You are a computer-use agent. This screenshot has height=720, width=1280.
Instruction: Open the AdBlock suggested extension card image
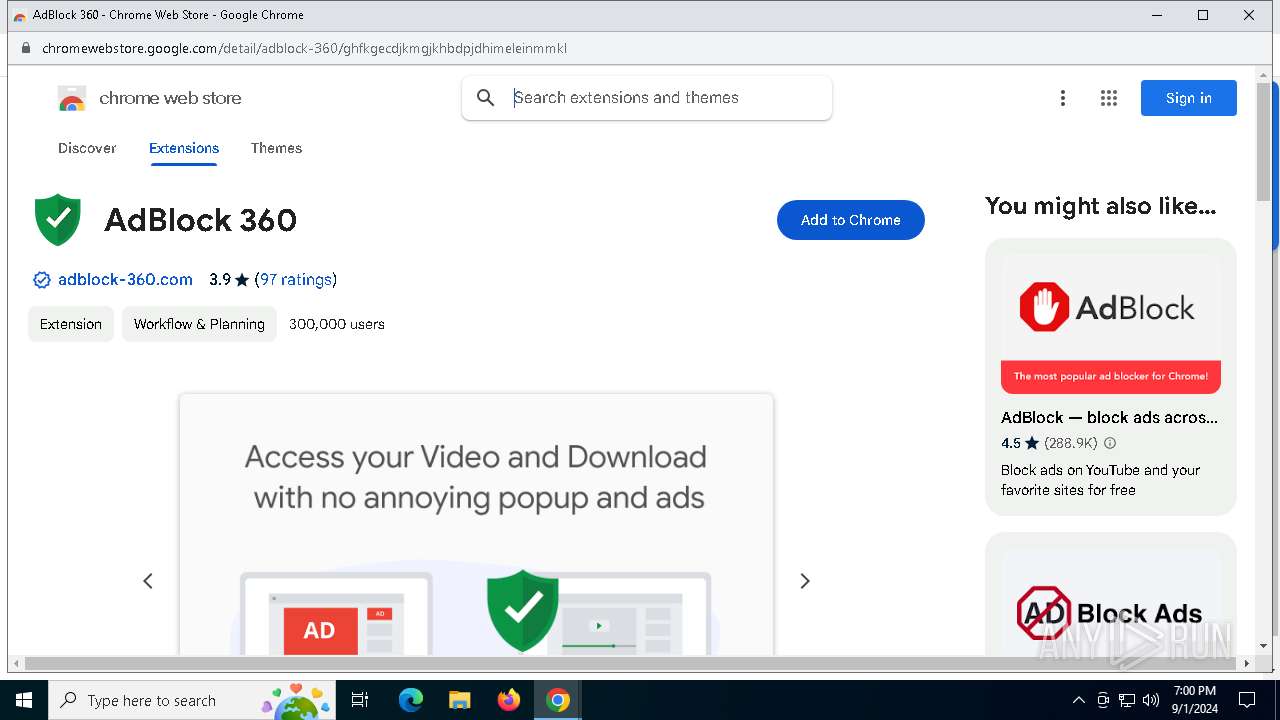click(1111, 324)
